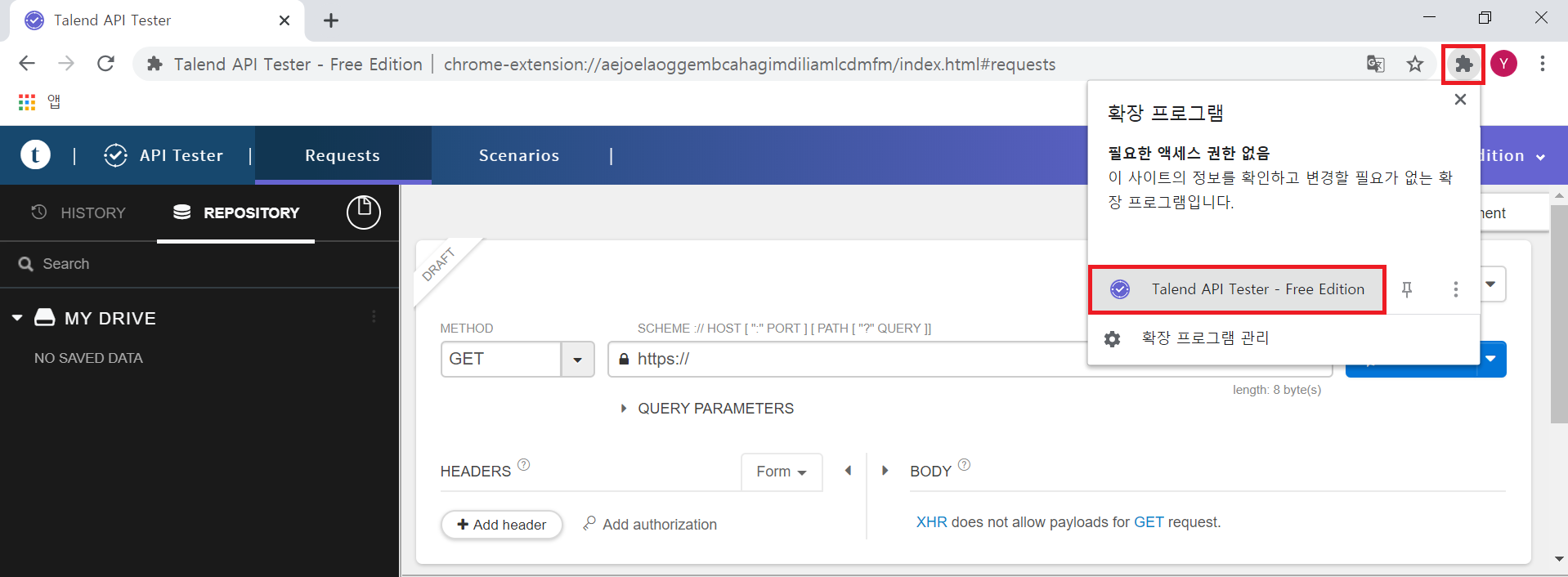The height and width of the screenshot is (577, 1568).
Task: Open the edition dropdown in header
Action: coord(1540,157)
